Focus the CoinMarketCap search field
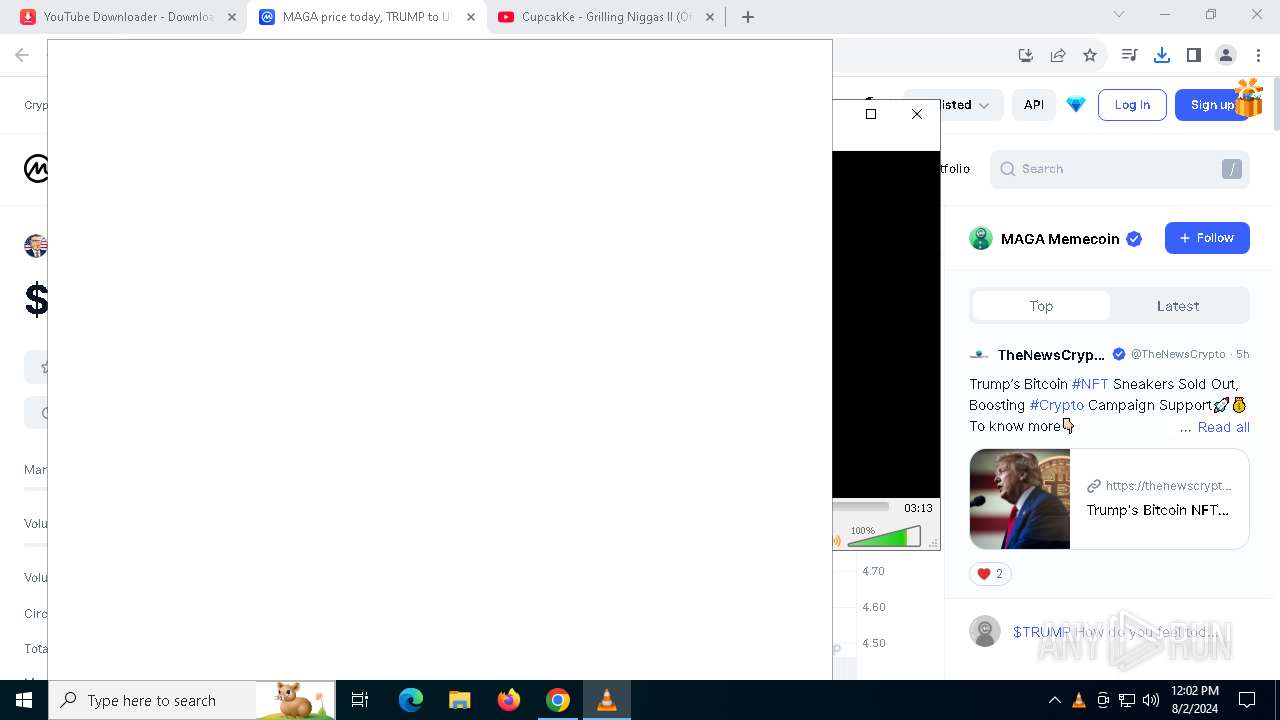Image resolution: width=1280 pixels, height=720 pixels. coord(1120,169)
